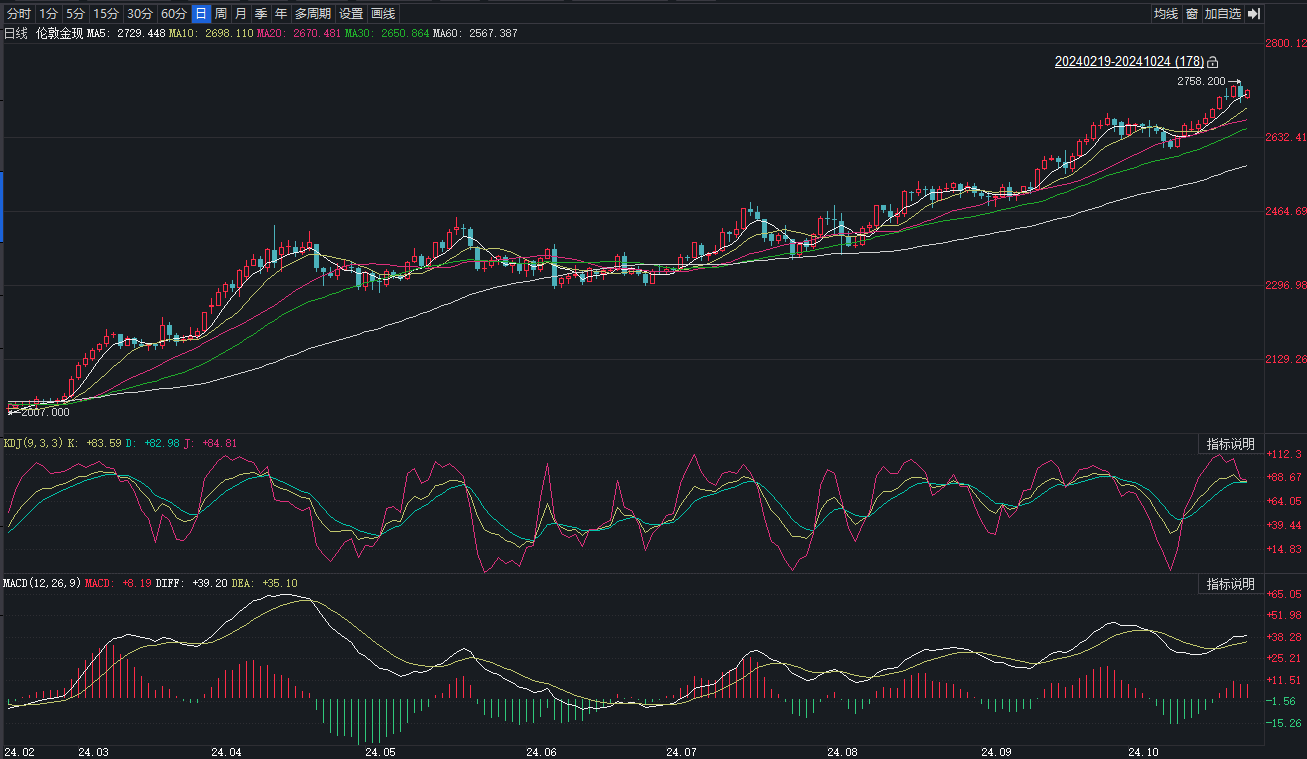Screen dimensions: 1307x759
Task: Click the MA30: 2650.864 label
Action: tap(387, 33)
